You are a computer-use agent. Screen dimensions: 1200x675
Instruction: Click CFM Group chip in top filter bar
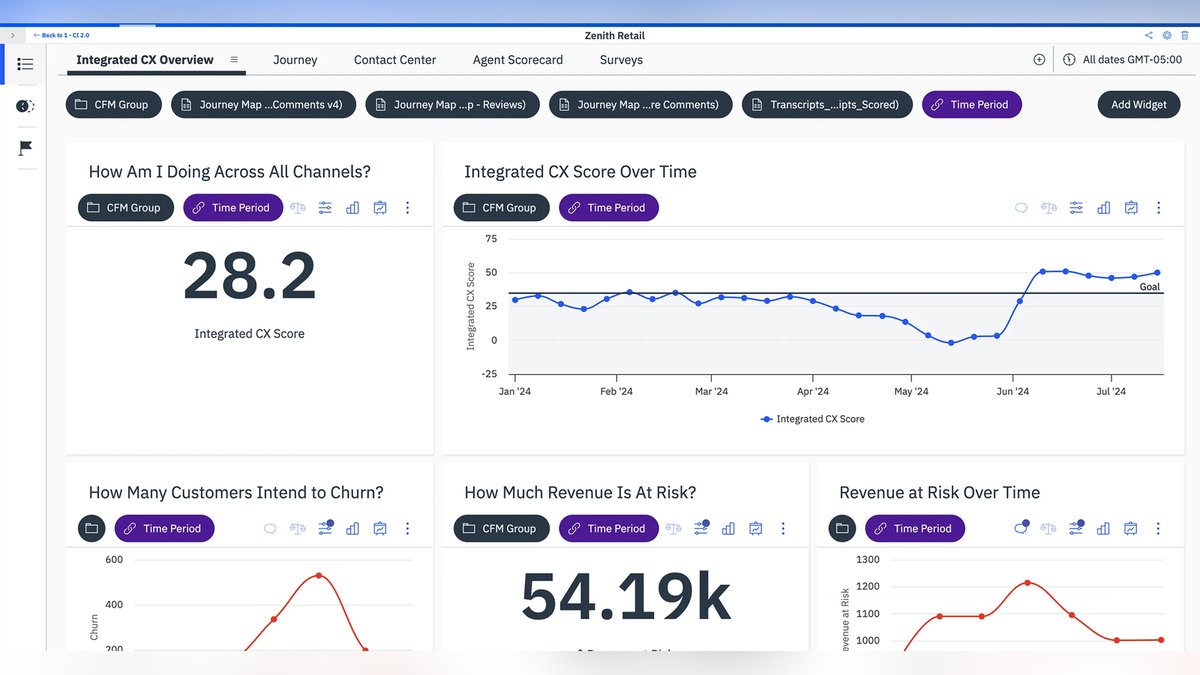(x=114, y=105)
